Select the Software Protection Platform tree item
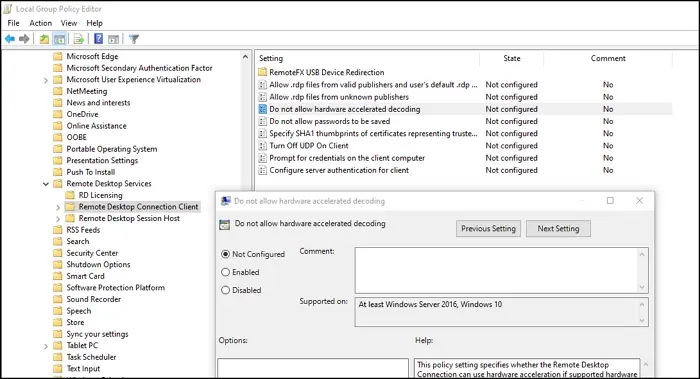700x379 pixels. (115, 288)
